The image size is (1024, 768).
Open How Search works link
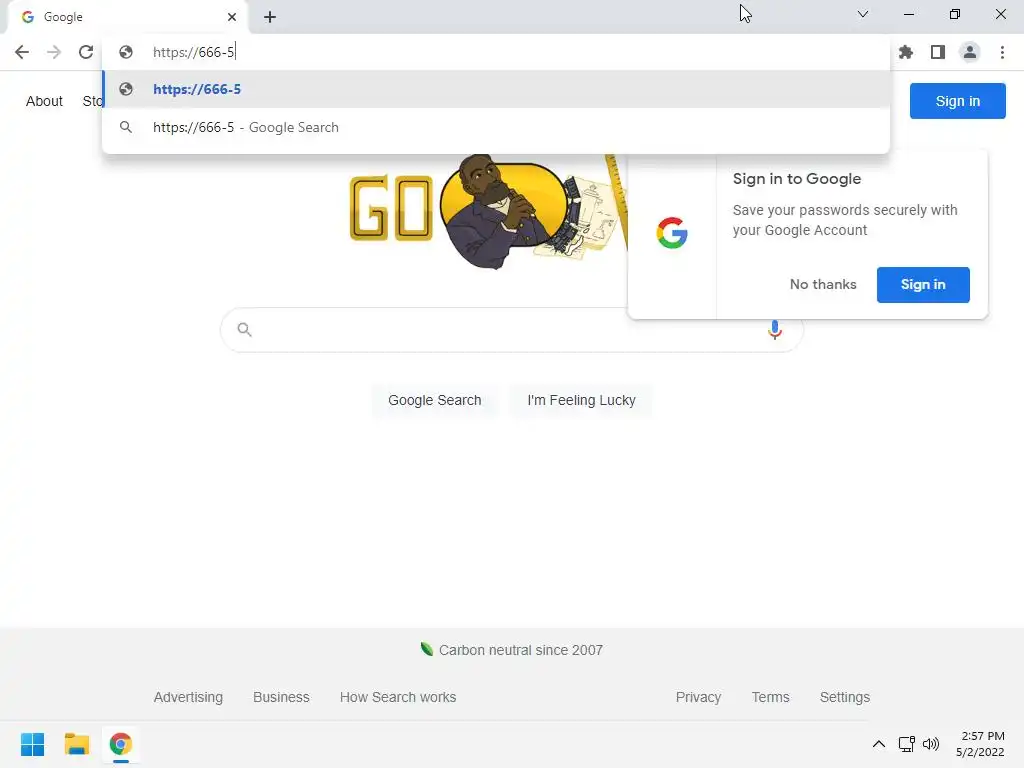tap(398, 697)
